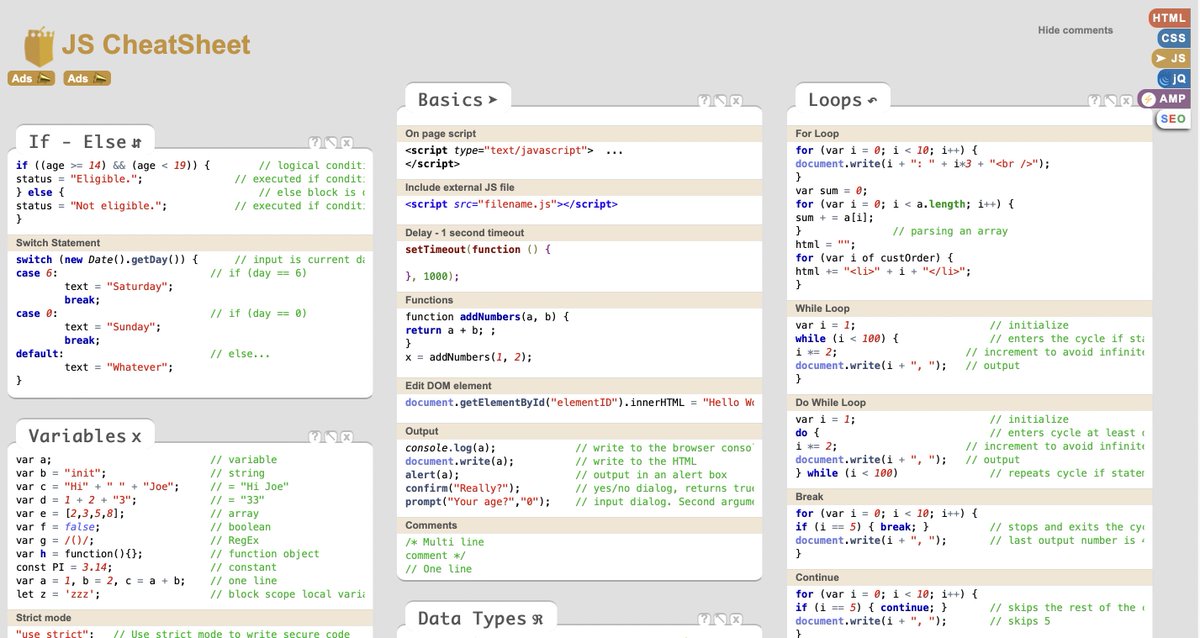
Task: Open help for the Variables panel
Action: [x=315, y=437]
